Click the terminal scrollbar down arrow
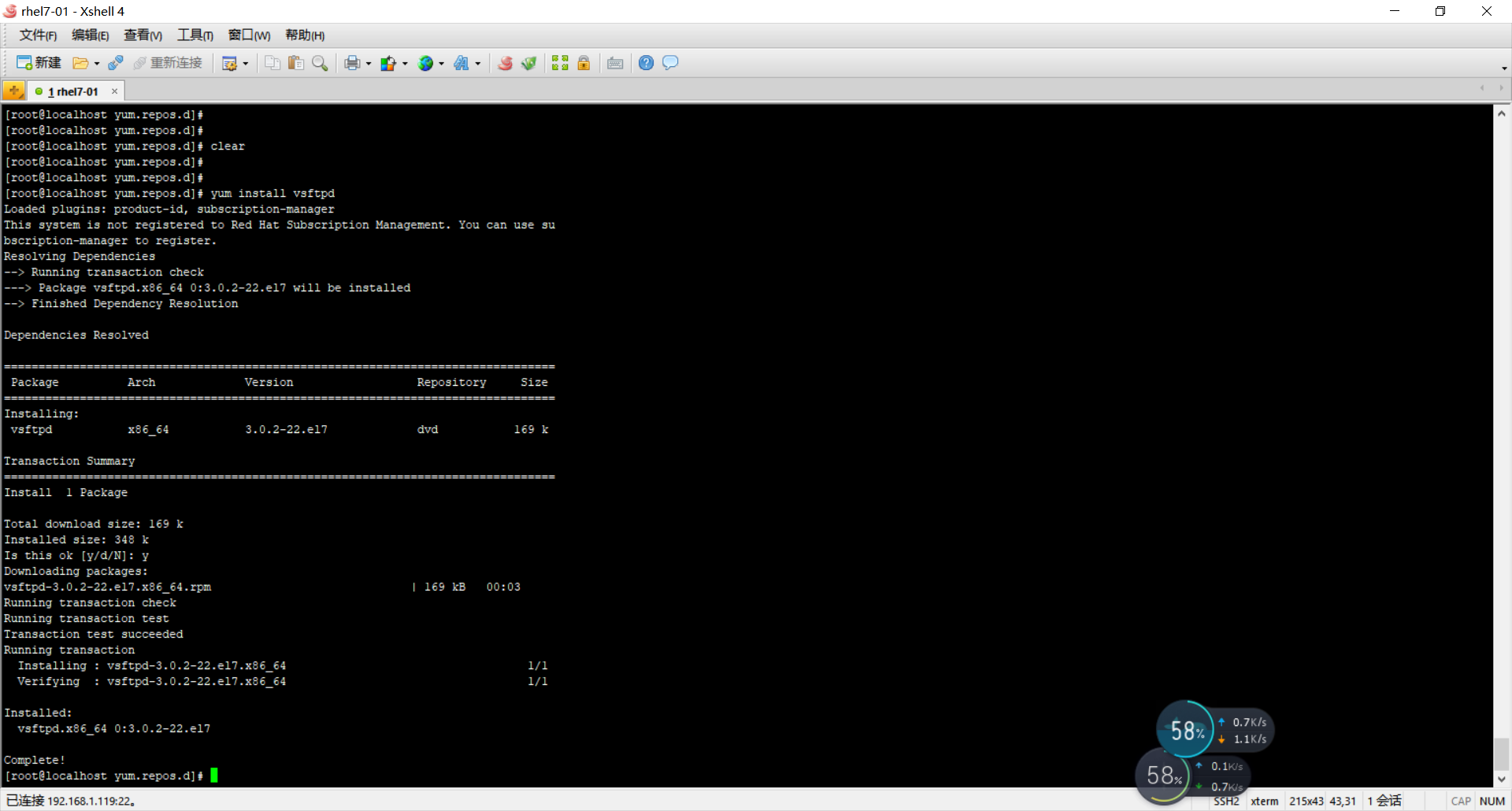Screen dimensions: 1512x811 pyautogui.click(x=1502, y=779)
